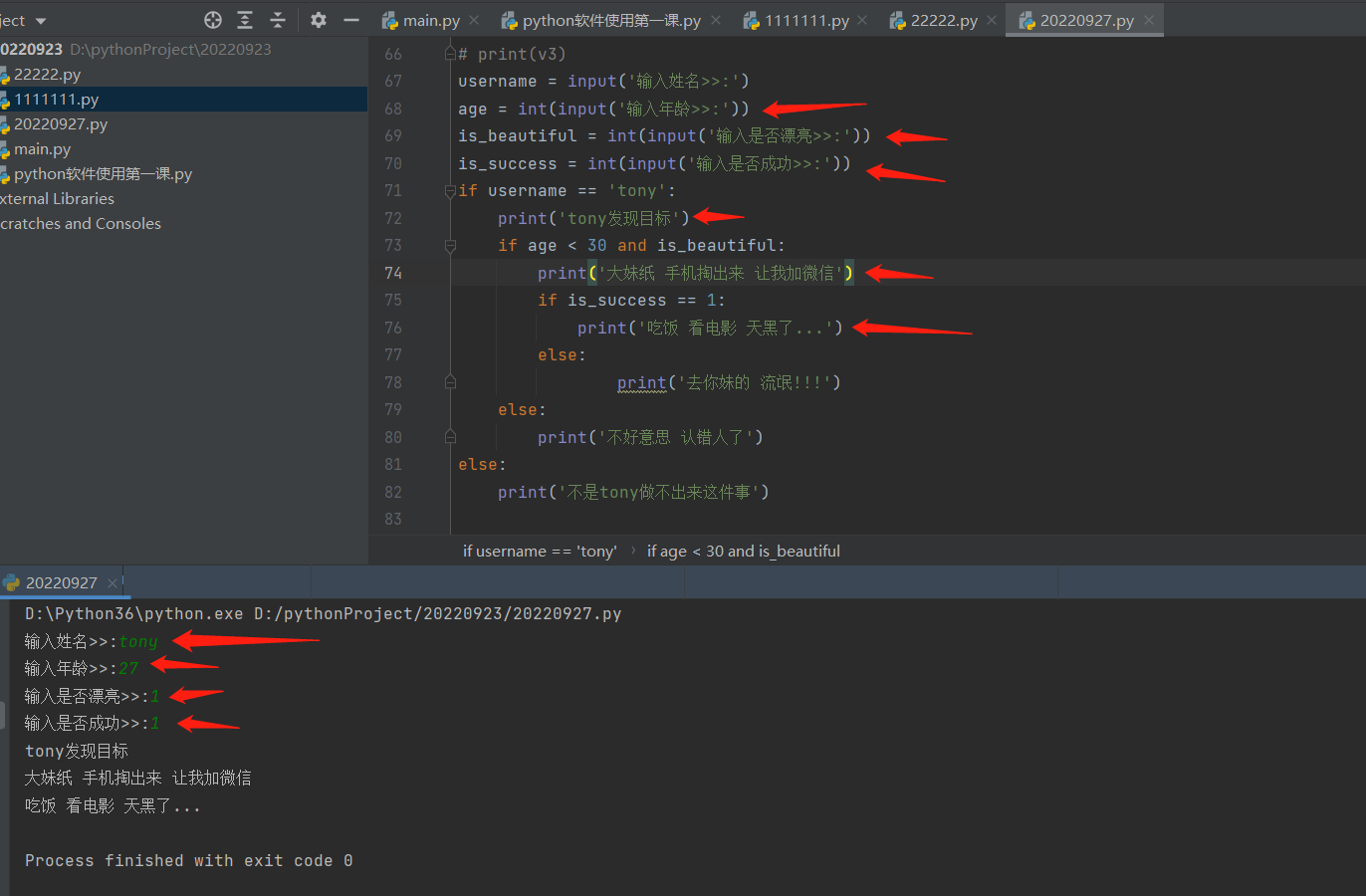Locate the current file in Project tree

click(212, 20)
